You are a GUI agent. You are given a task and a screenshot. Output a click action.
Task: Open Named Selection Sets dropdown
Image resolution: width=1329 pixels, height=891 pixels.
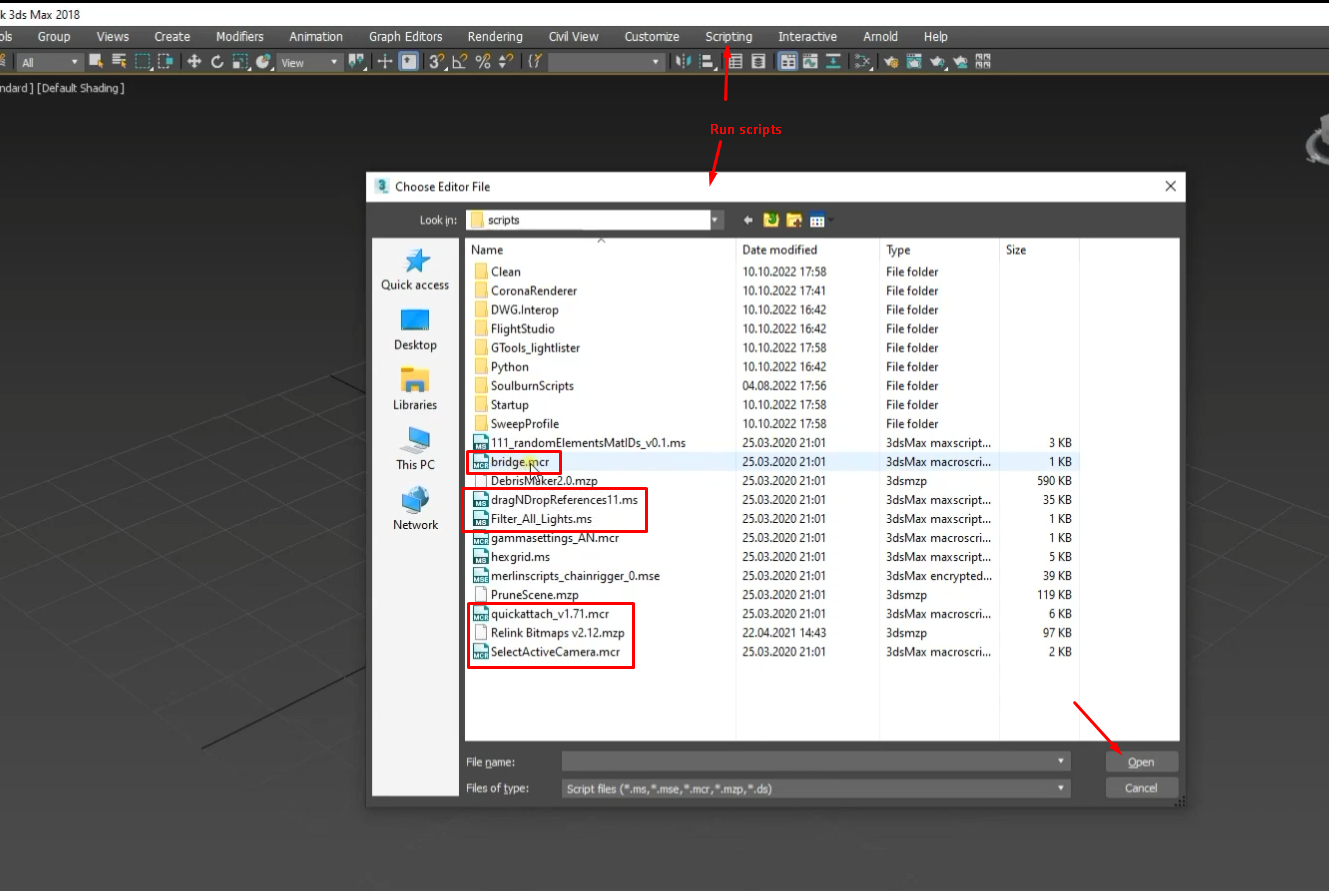(x=606, y=62)
